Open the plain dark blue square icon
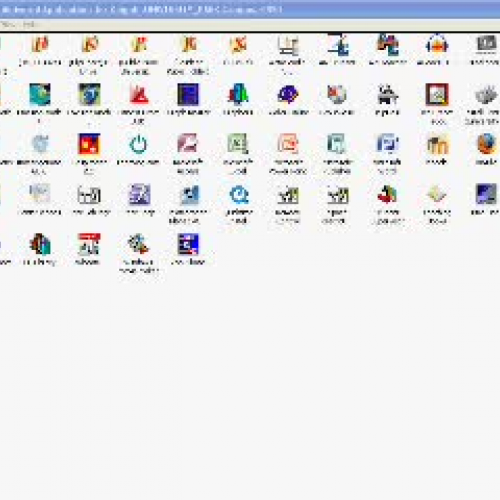This screenshot has height=500, width=500. (x=188, y=94)
